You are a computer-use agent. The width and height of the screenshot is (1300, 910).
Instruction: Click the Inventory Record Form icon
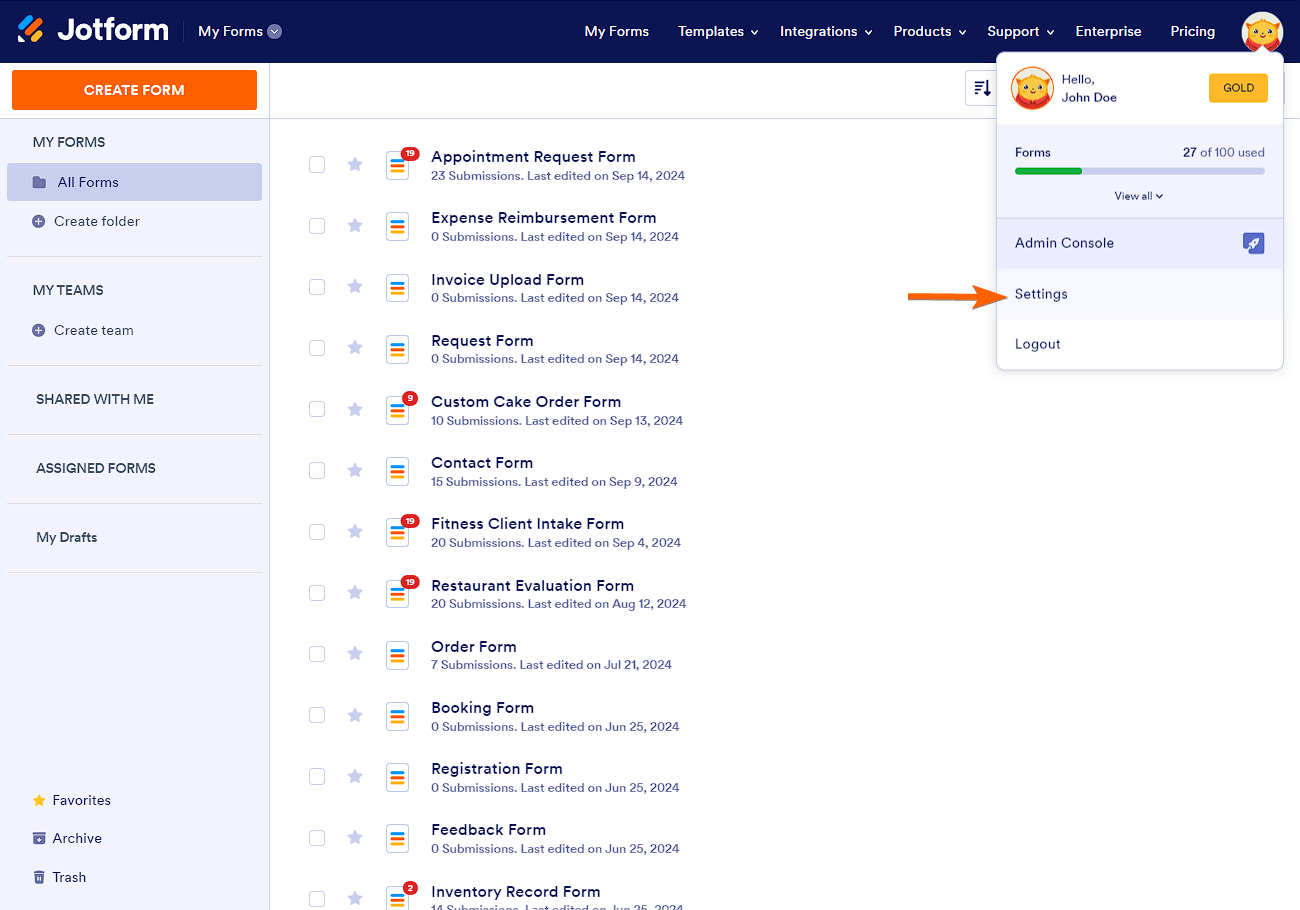pos(398,897)
